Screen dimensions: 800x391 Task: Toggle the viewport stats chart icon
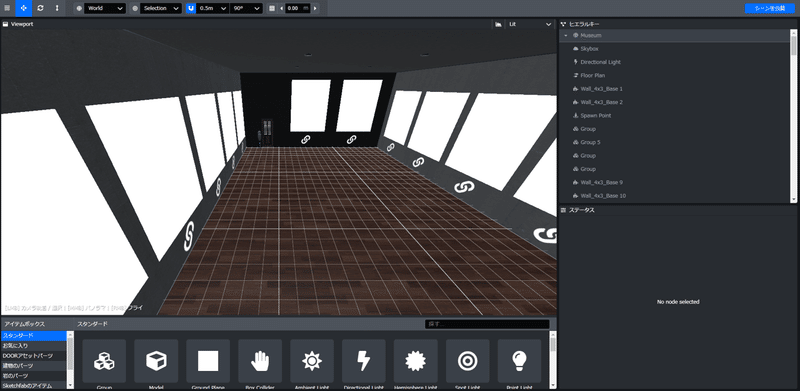[x=498, y=24]
